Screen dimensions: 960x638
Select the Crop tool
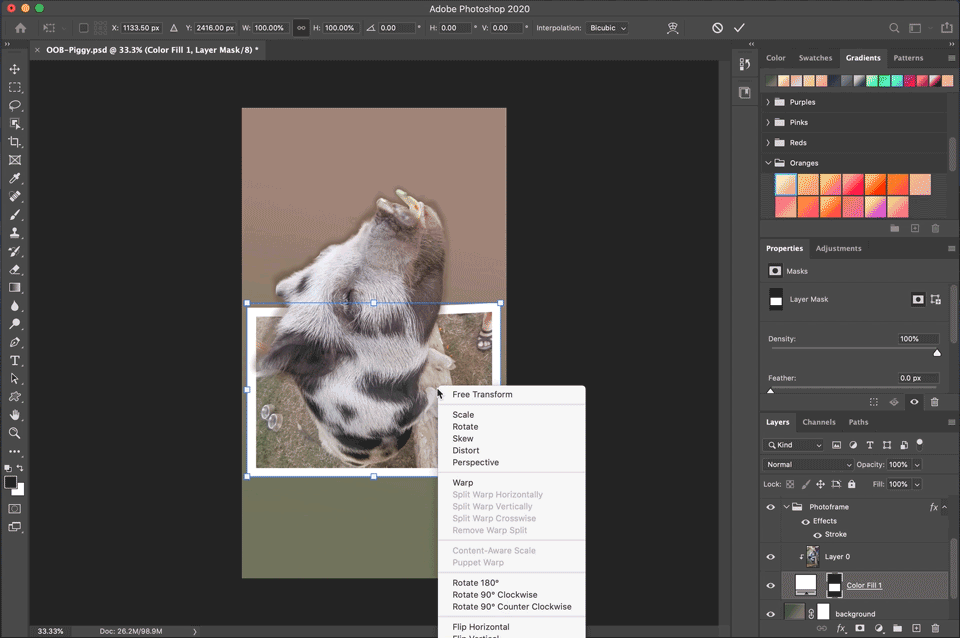[x=15, y=142]
